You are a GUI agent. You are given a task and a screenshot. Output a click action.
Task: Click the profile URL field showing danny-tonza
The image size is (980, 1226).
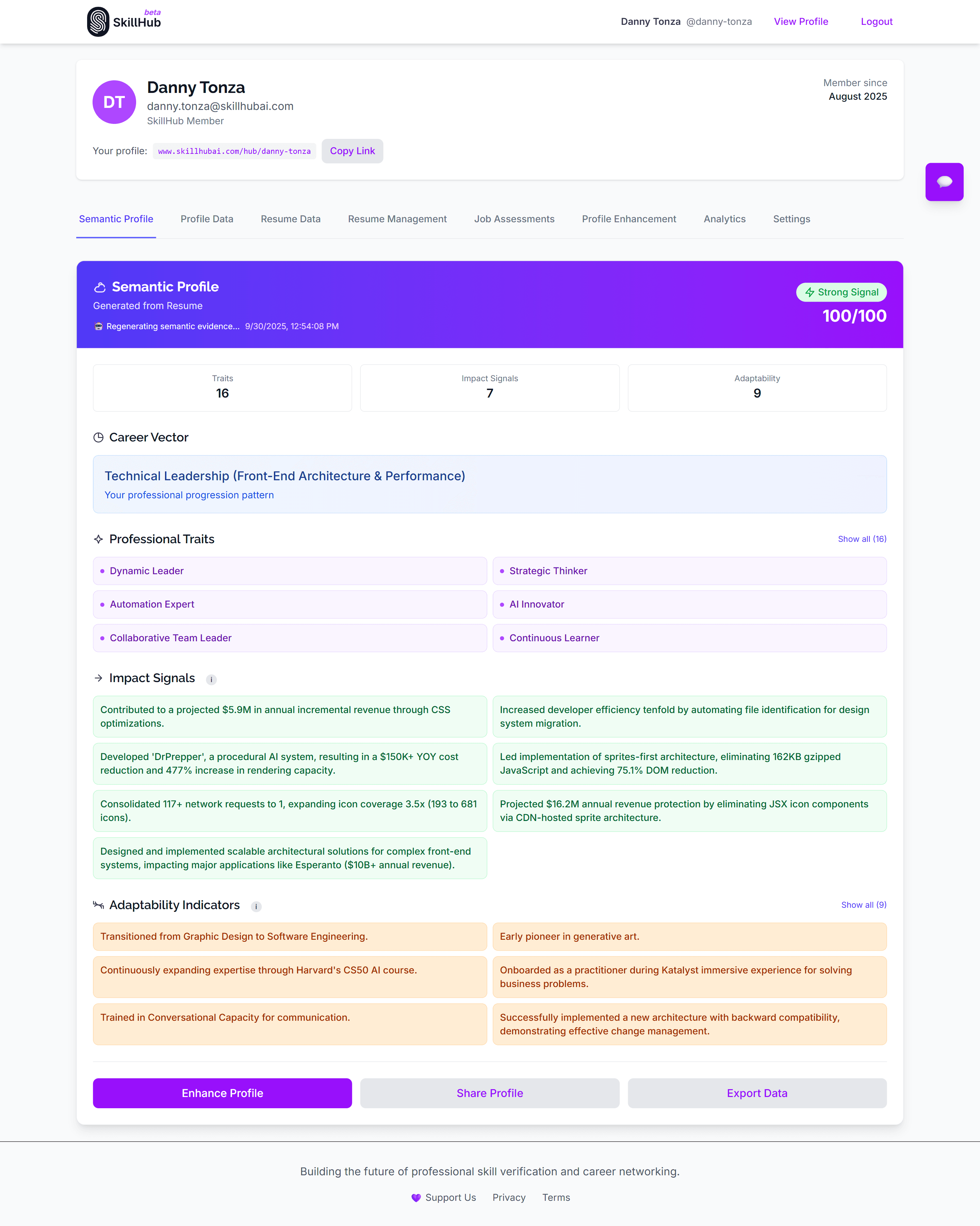(x=234, y=151)
